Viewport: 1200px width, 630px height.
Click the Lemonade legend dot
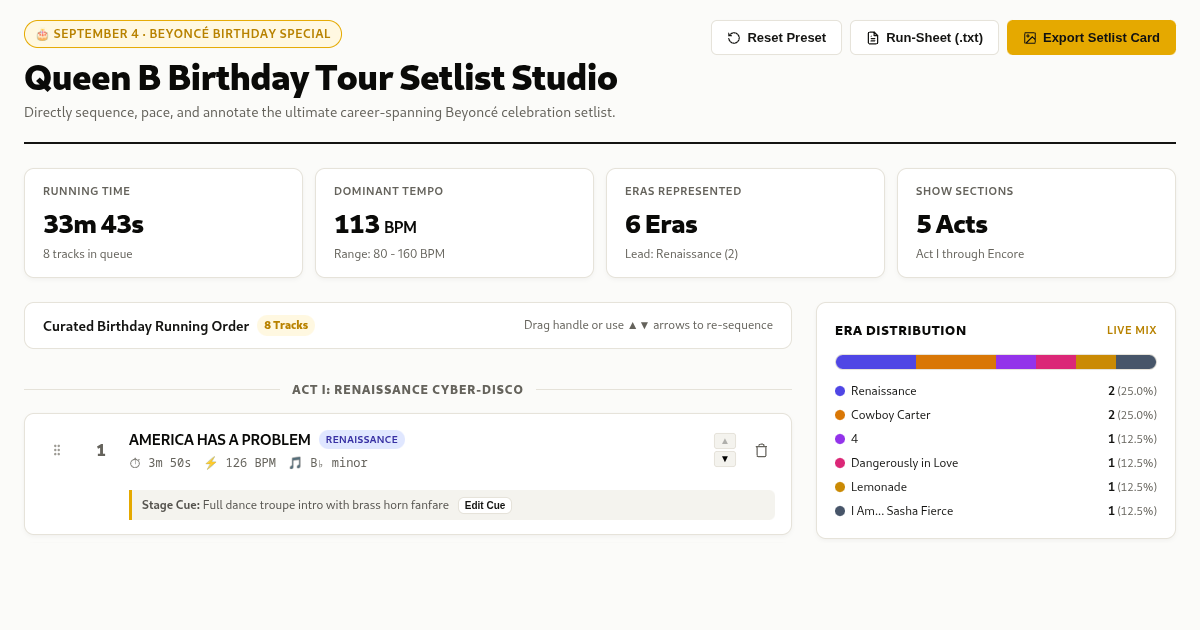tap(840, 487)
